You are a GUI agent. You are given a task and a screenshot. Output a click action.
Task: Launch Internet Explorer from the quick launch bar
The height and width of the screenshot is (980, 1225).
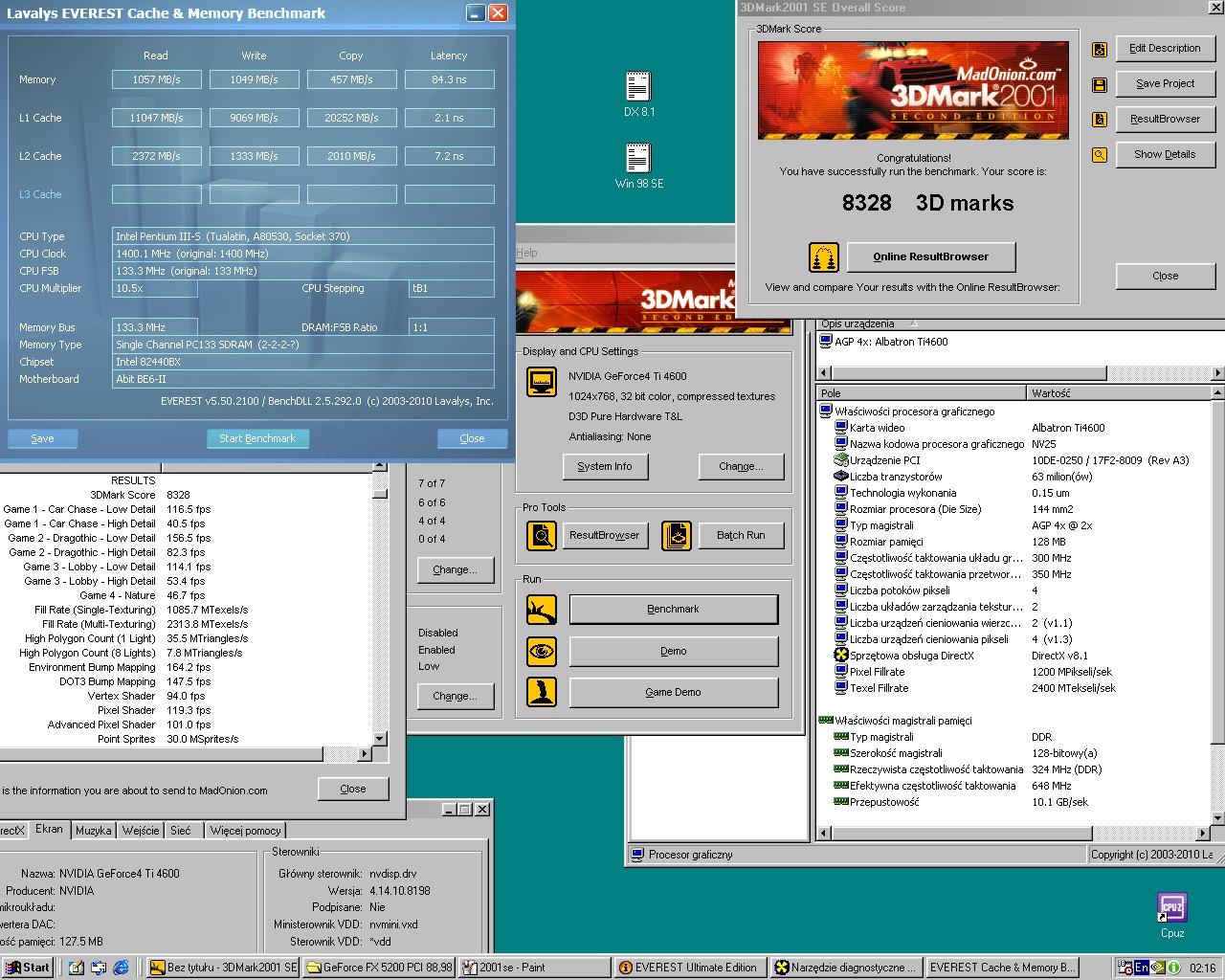[122, 968]
